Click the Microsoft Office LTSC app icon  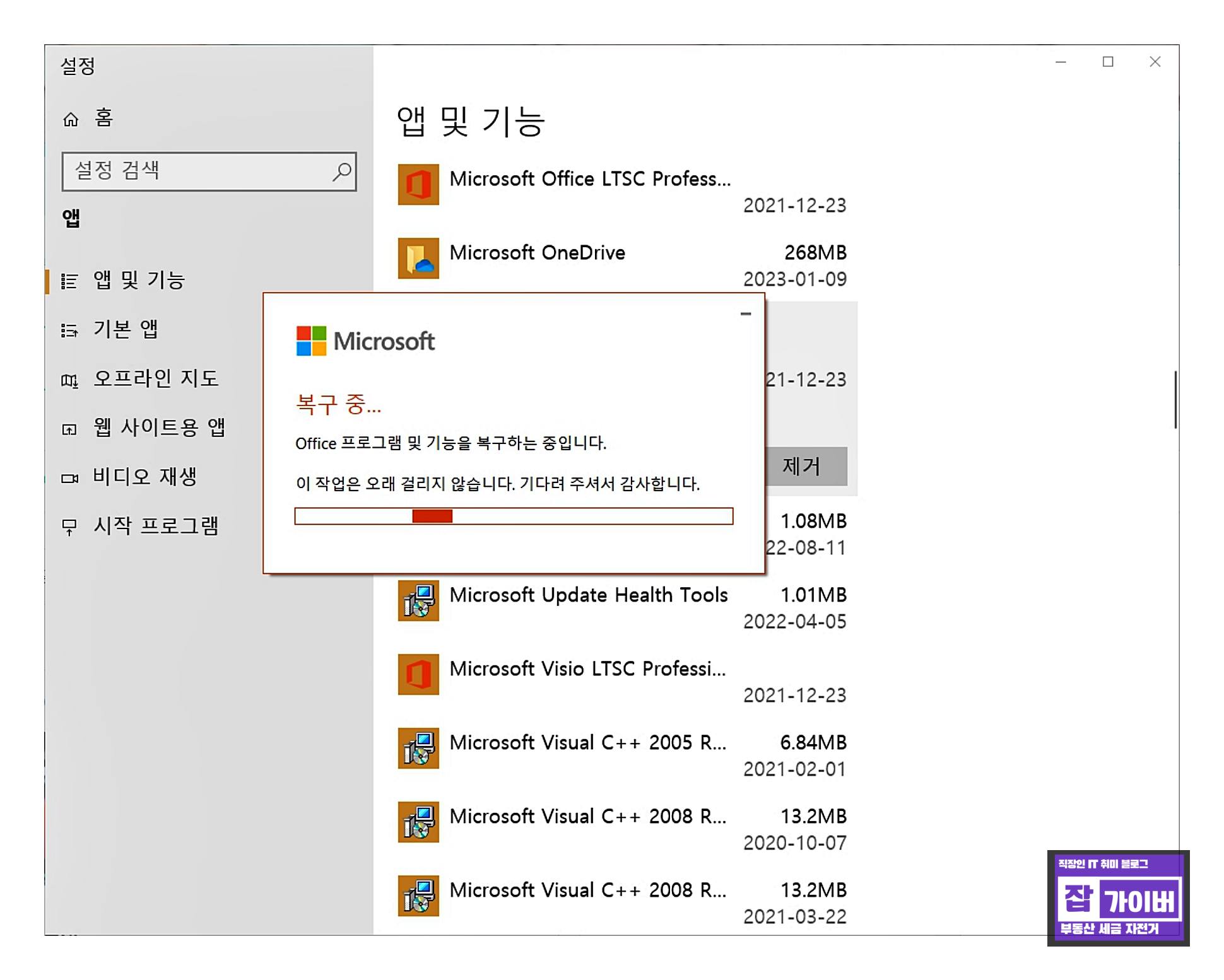click(418, 185)
